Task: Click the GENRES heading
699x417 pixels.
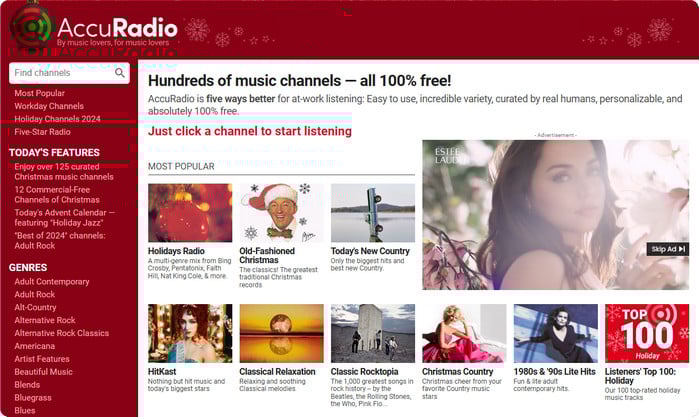Action: click(28, 268)
